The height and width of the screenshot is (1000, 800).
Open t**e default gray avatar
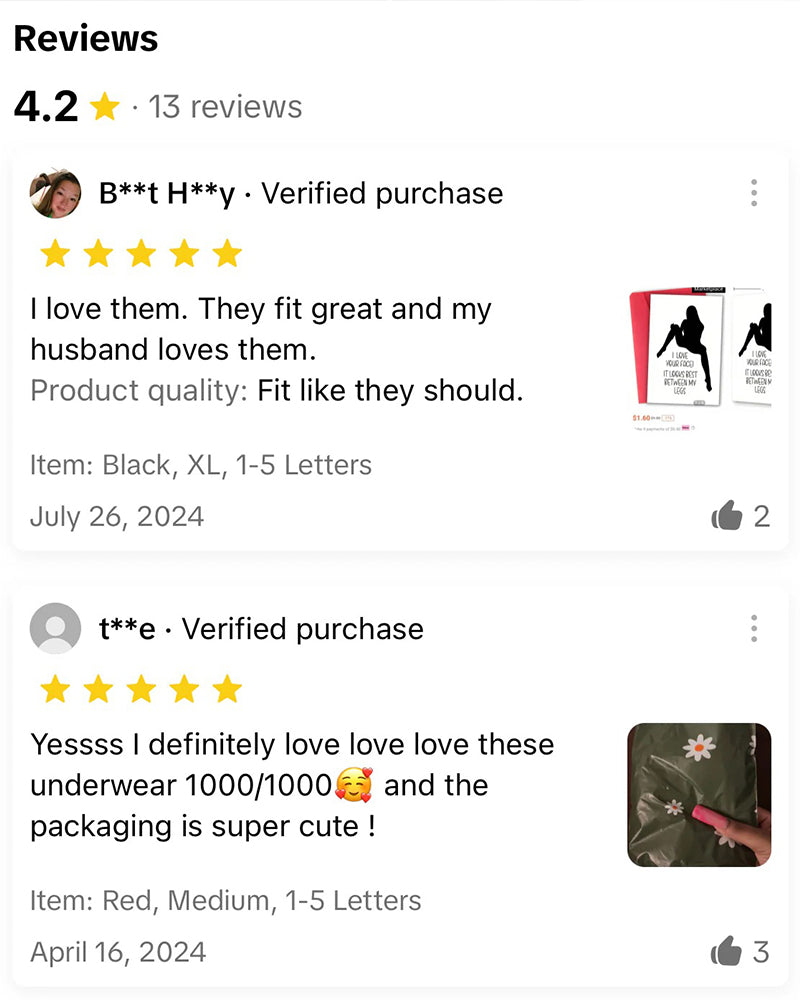56,628
